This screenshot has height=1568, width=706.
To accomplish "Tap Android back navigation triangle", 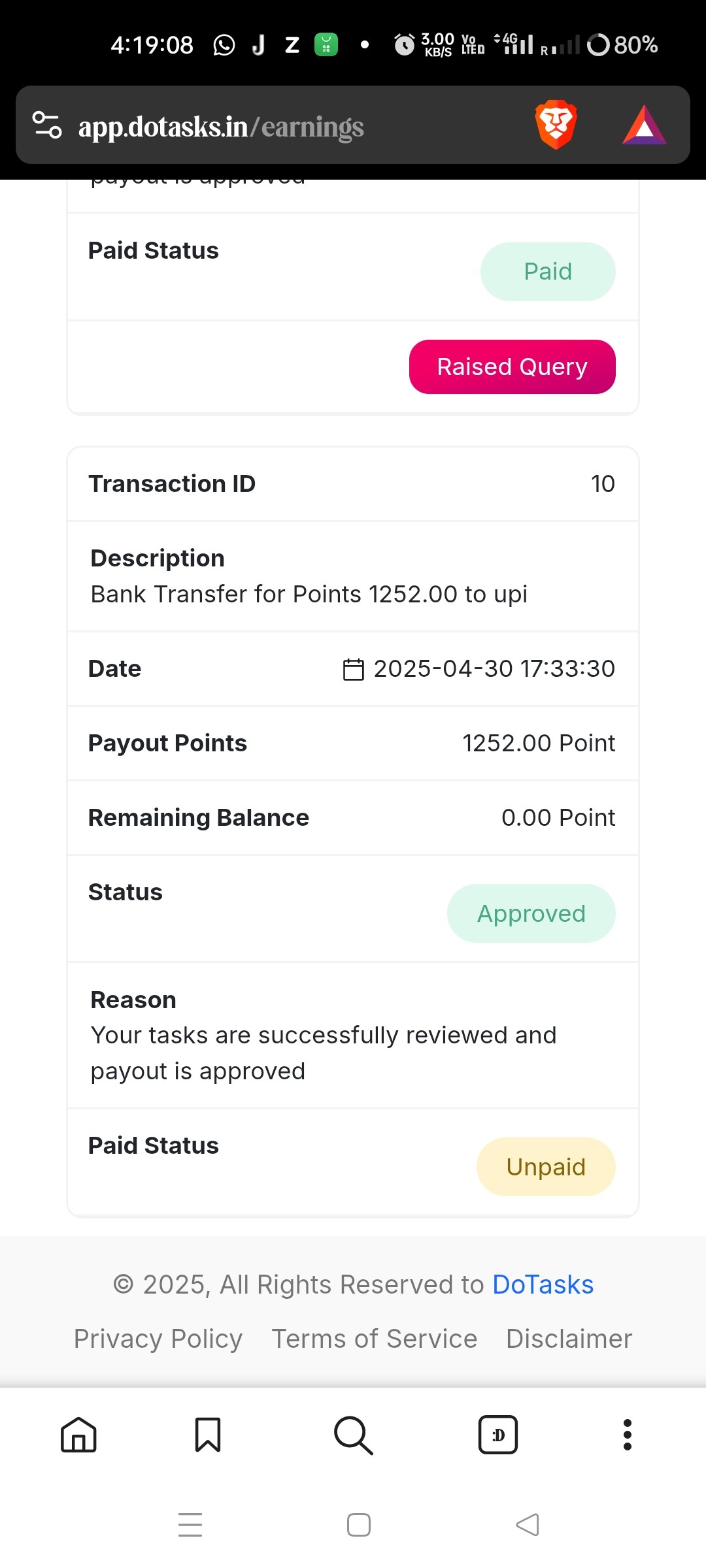I will pyautogui.click(x=528, y=1525).
